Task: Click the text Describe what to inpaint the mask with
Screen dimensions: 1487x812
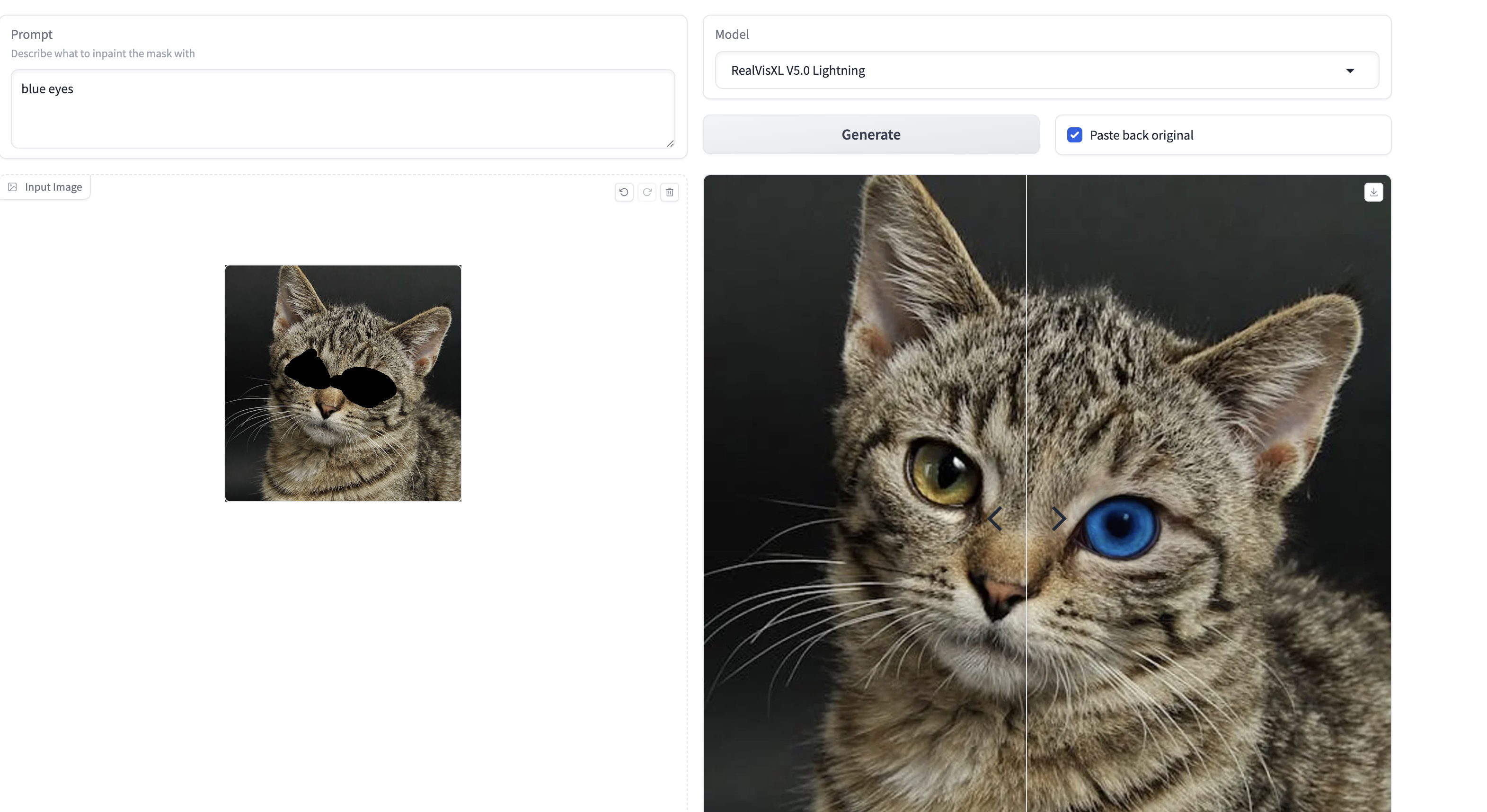Action: pos(103,53)
